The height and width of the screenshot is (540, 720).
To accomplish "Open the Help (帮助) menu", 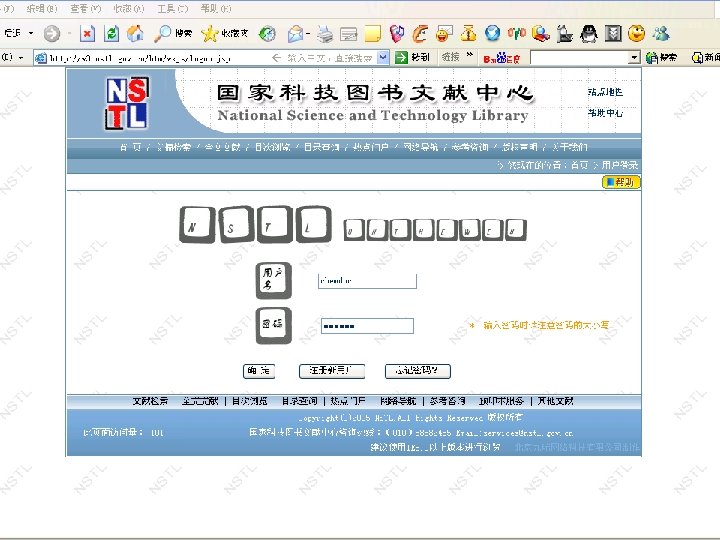I will (x=216, y=9).
